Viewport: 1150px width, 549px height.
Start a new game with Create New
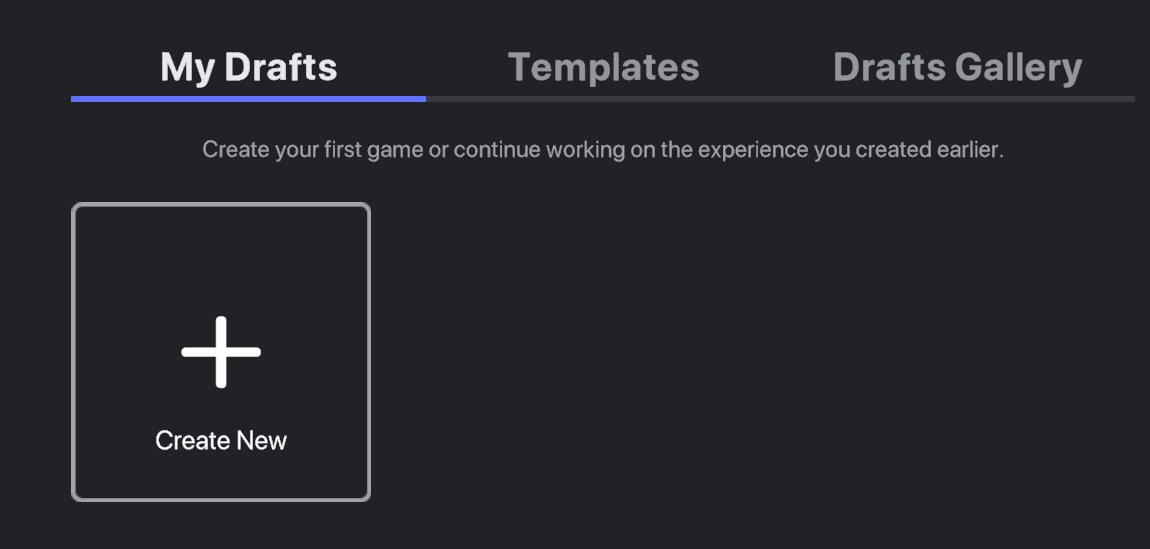[221, 441]
